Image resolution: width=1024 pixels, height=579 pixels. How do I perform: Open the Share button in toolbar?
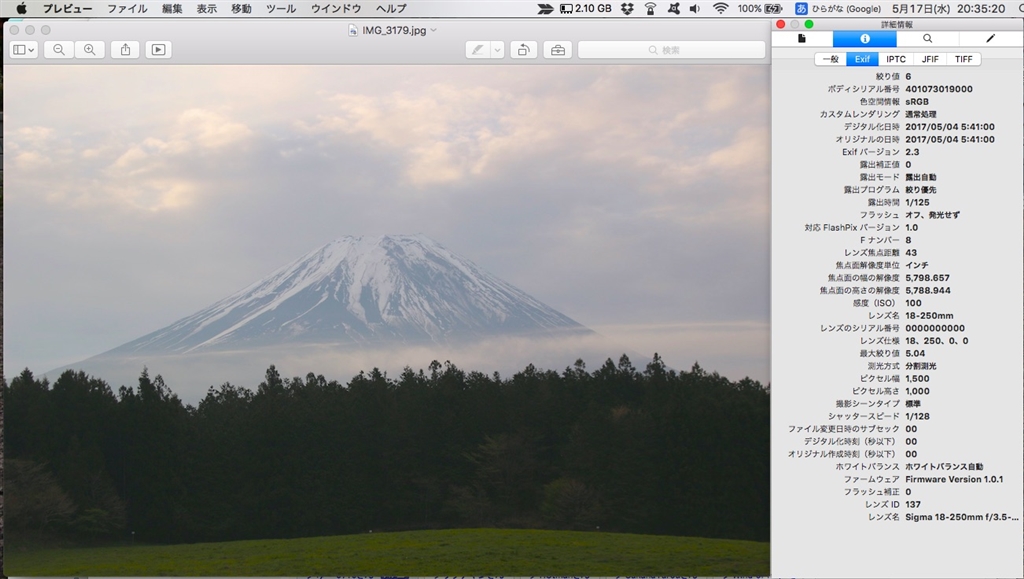[x=125, y=50]
